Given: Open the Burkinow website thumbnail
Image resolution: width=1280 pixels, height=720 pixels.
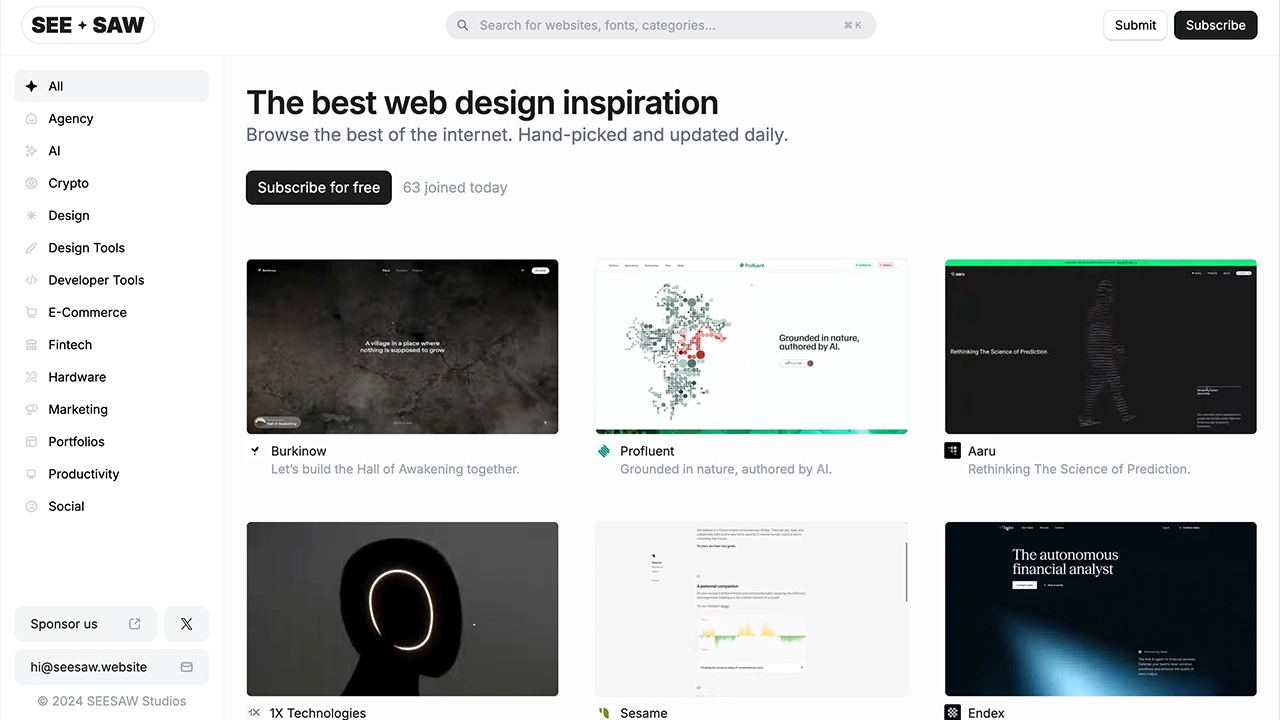Looking at the screenshot, I should point(402,346).
